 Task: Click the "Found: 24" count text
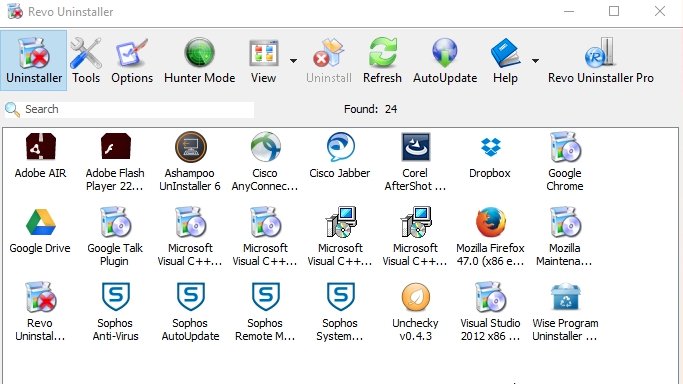point(370,109)
